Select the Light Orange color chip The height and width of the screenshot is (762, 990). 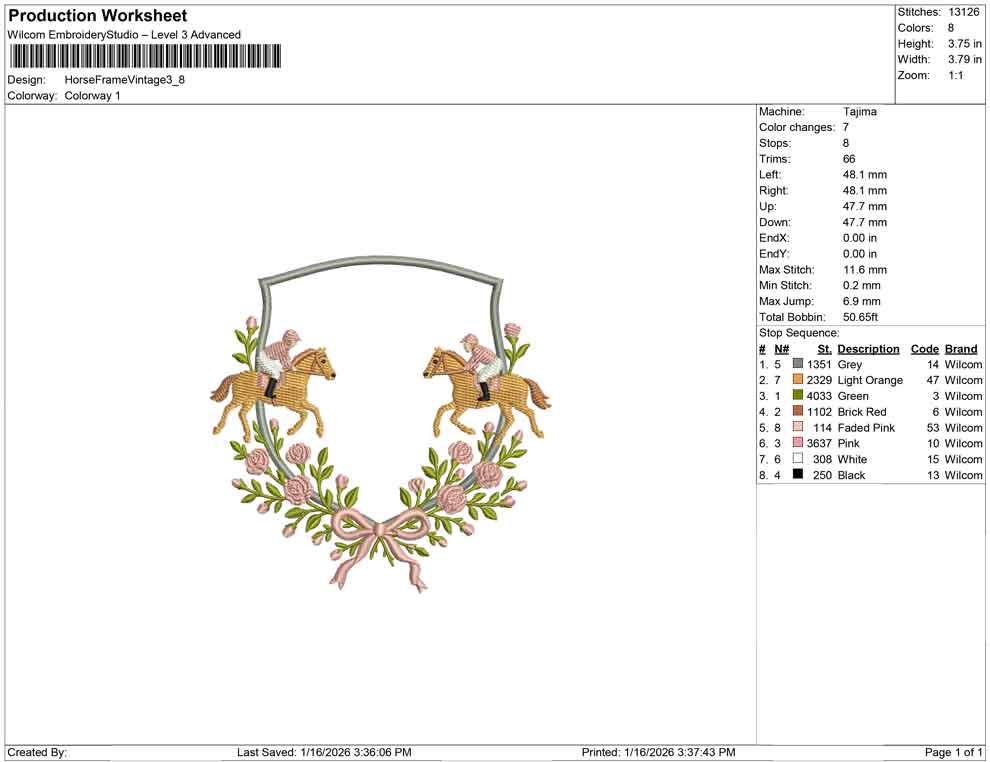[x=796, y=380]
